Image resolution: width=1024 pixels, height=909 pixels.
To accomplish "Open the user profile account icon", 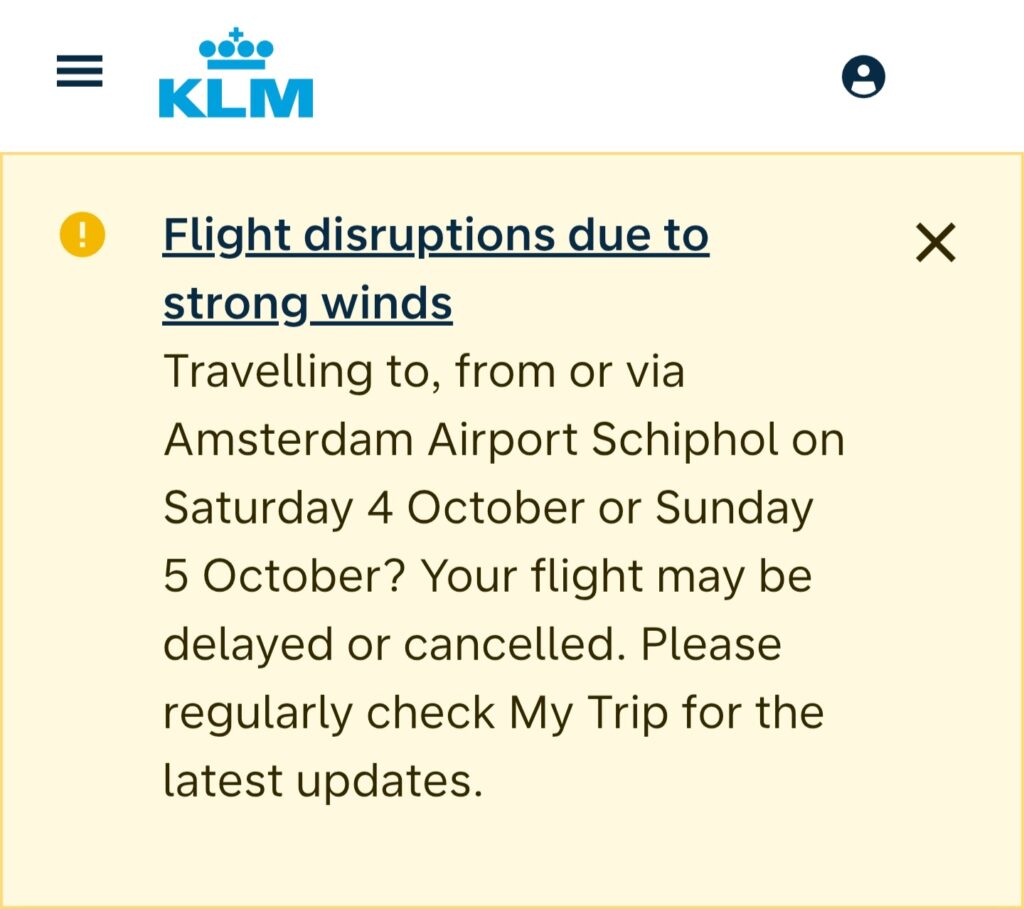I will point(863,76).
